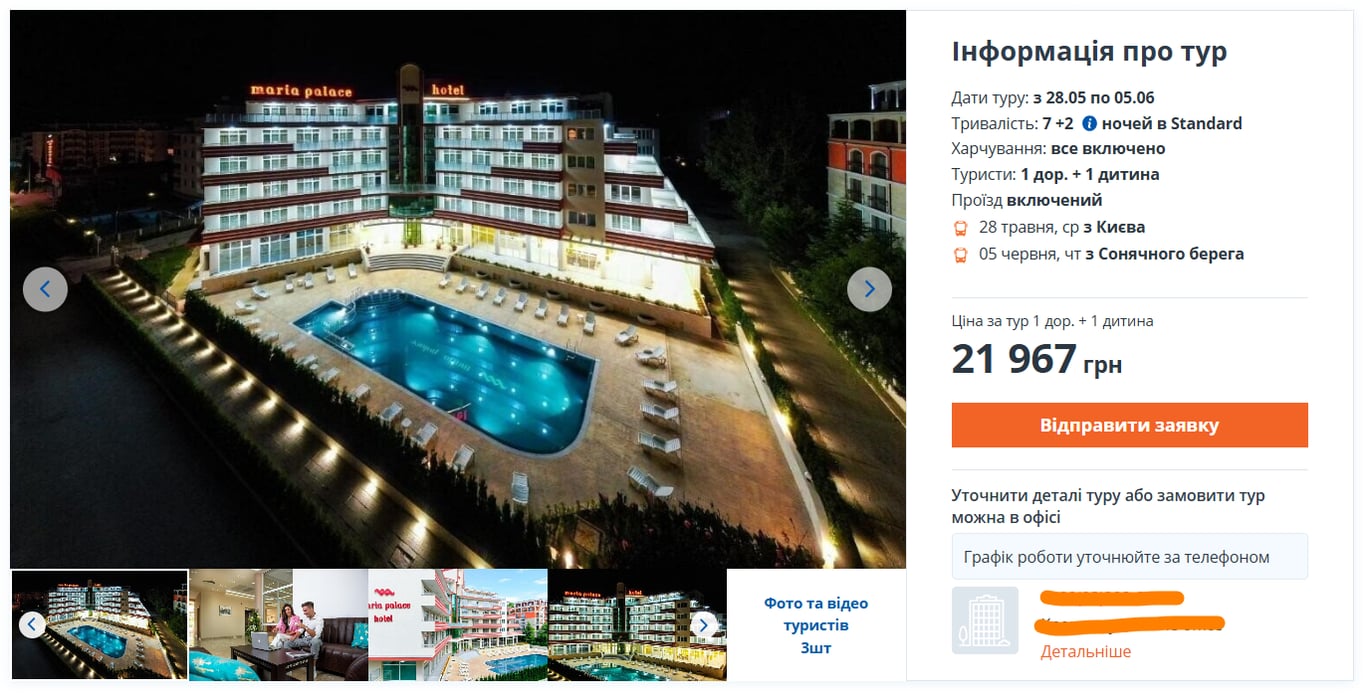Select daytime maria palace facade thumbnail
Screen dimensions: 1366x699
click(x=458, y=625)
